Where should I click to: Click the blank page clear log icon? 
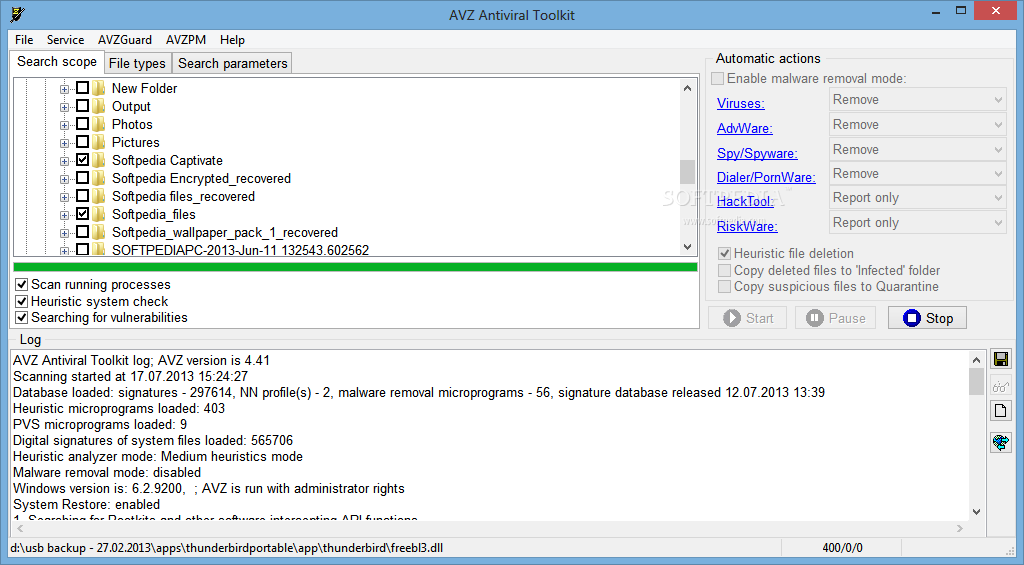pyautogui.click(x=1000, y=411)
